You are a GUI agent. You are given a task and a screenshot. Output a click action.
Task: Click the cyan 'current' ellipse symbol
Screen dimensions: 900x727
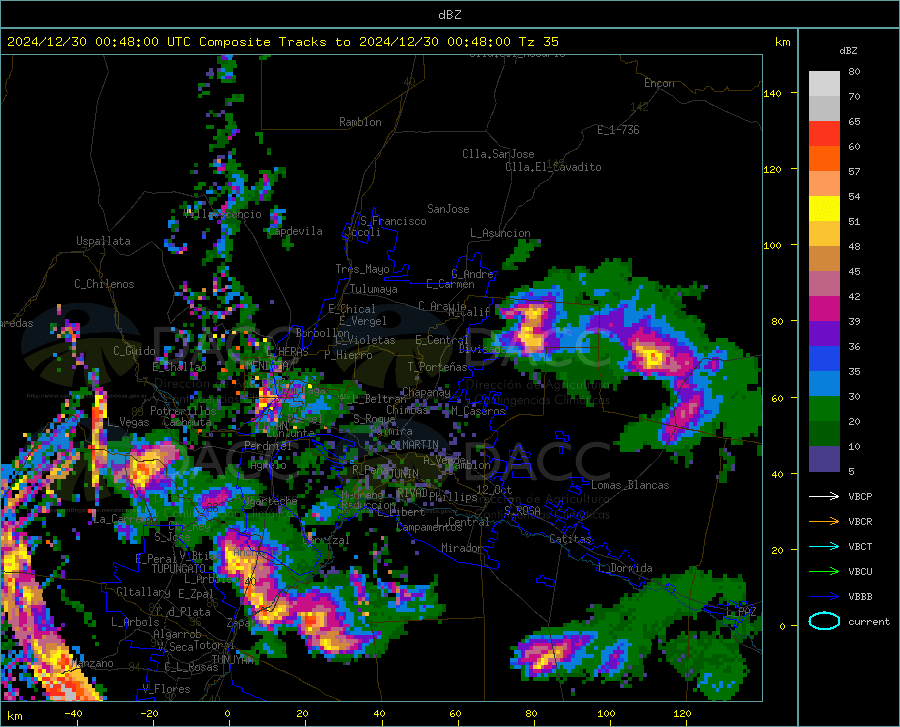click(x=824, y=621)
